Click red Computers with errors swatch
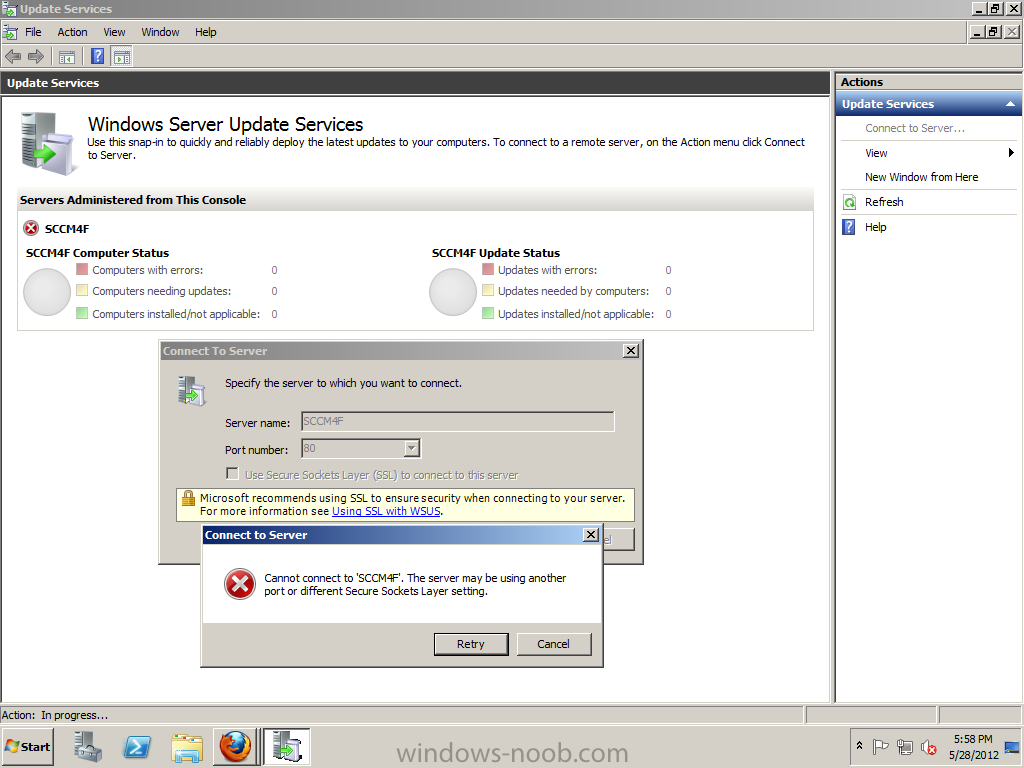 coord(82,269)
